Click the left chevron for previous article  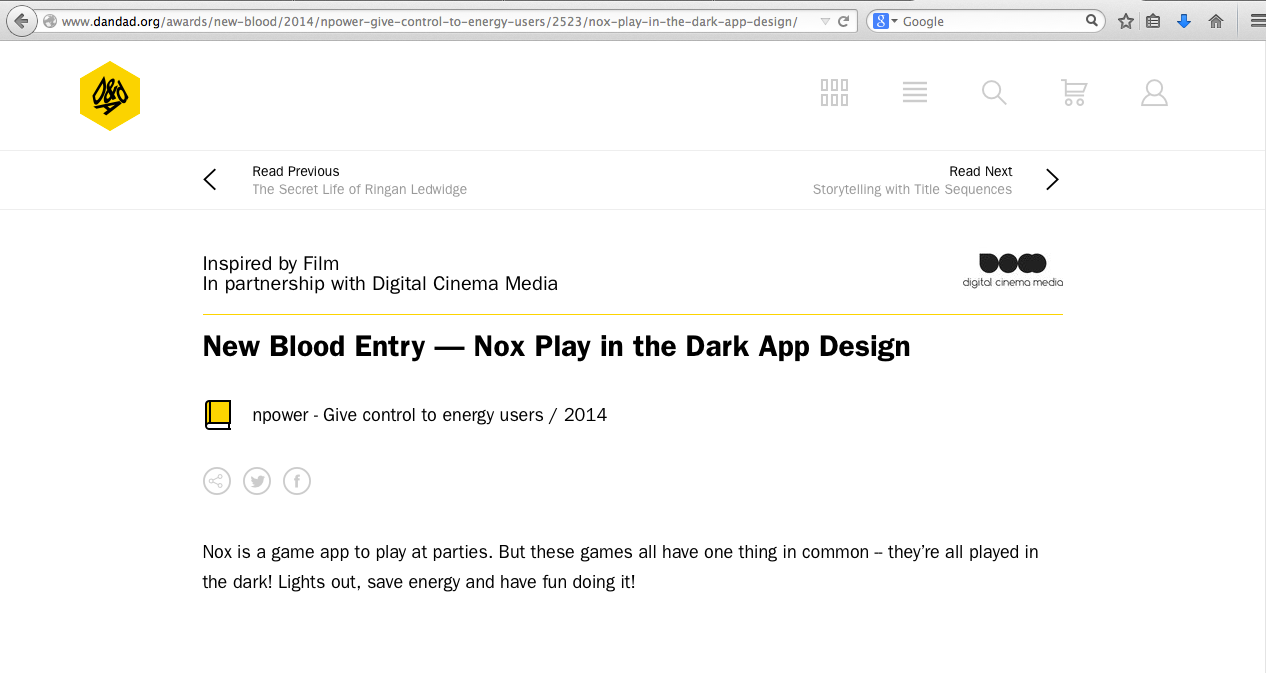210,180
